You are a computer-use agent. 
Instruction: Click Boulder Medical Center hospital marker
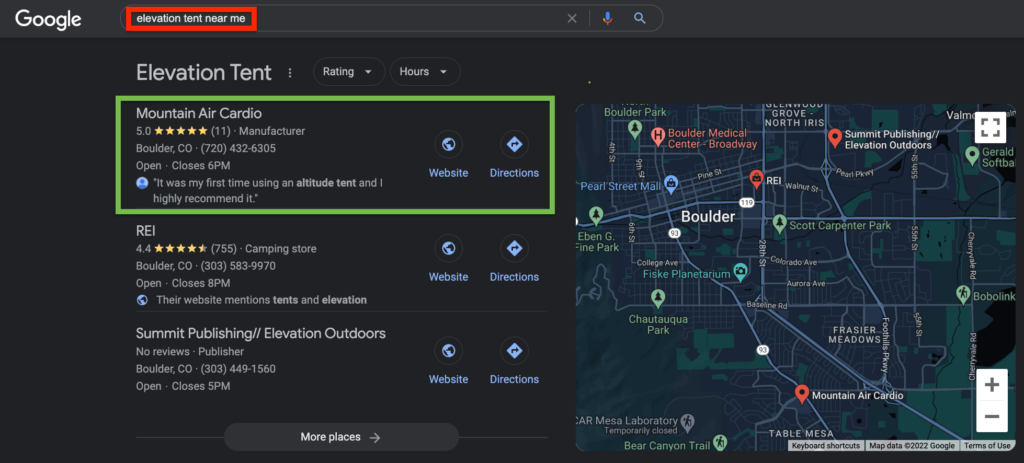tap(658, 136)
